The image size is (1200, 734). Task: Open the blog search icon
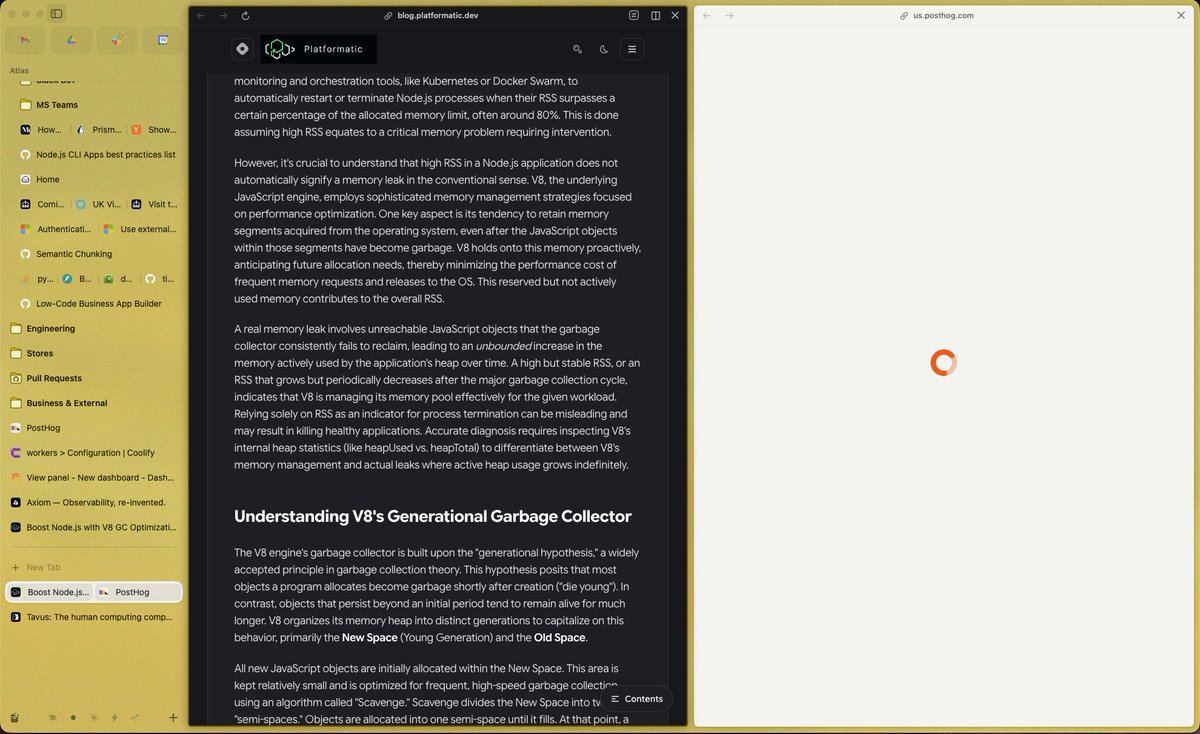point(577,49)
